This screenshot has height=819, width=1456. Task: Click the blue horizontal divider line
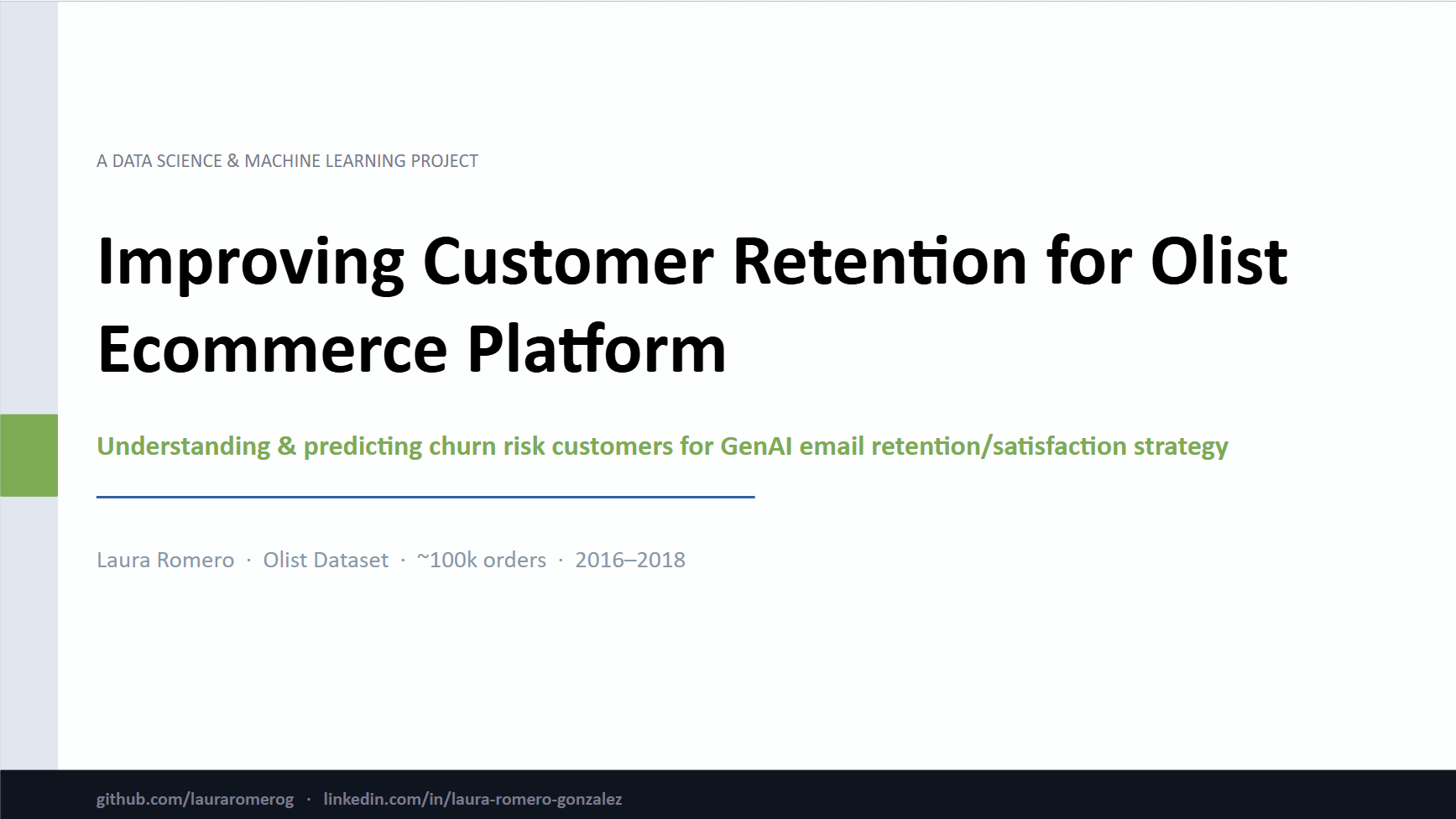click(x=425, y=497)
